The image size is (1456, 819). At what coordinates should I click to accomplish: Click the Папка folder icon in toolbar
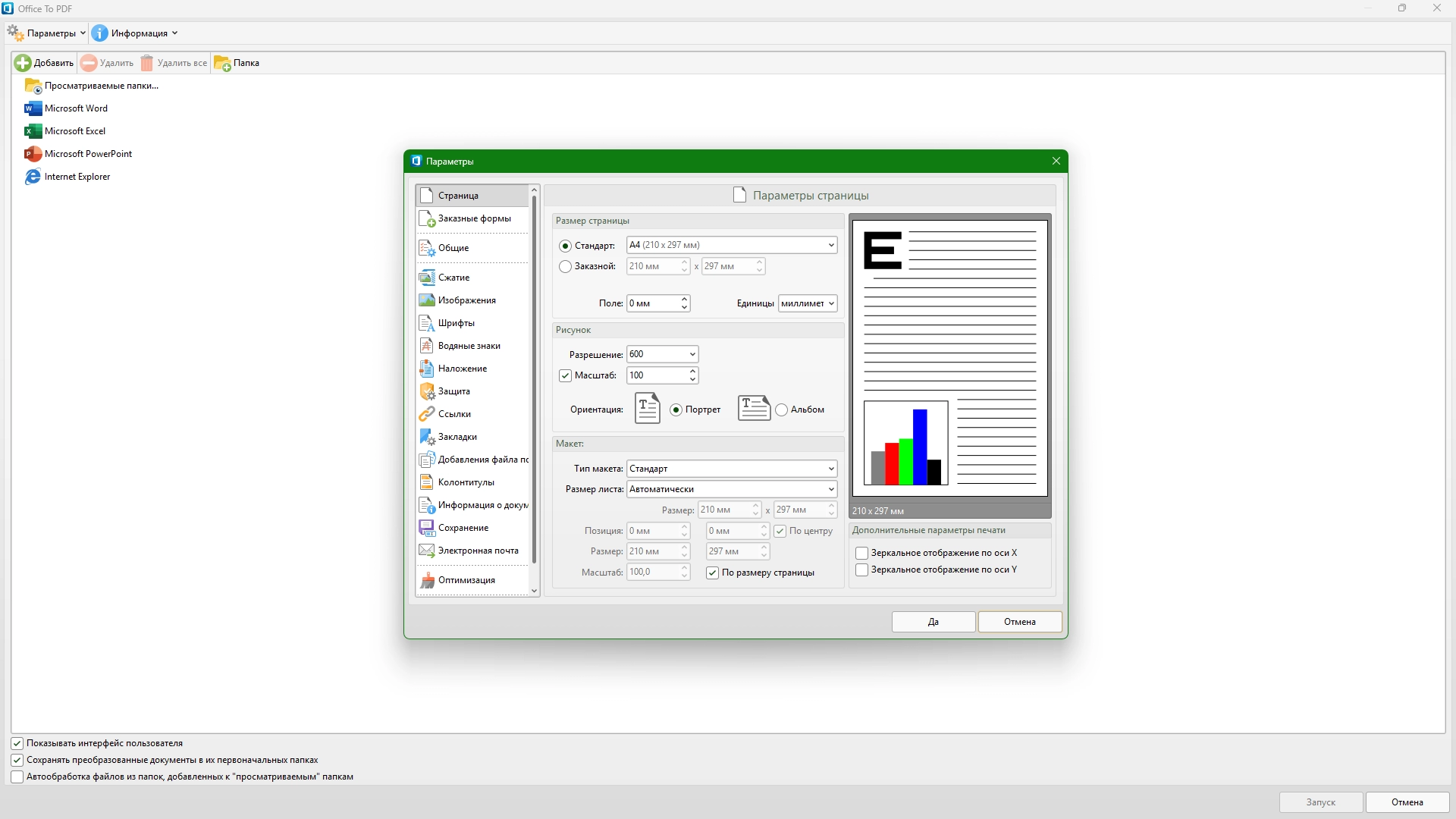222,63
